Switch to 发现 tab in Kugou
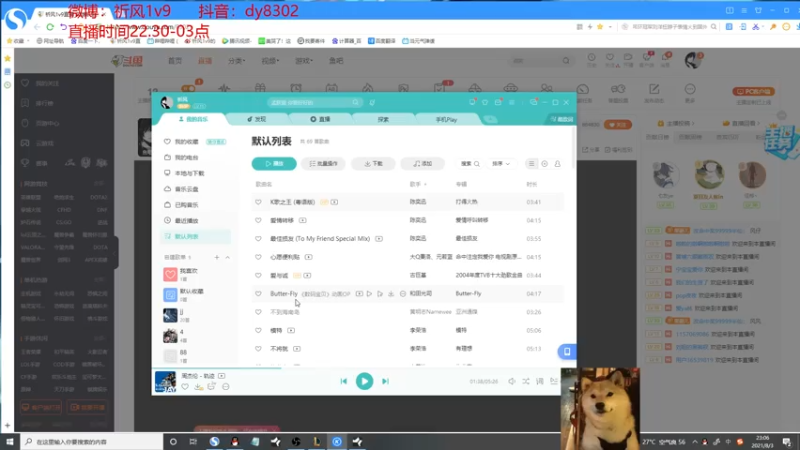The height and width of the screenshot is (450, 800). click(x=257, y=119)
